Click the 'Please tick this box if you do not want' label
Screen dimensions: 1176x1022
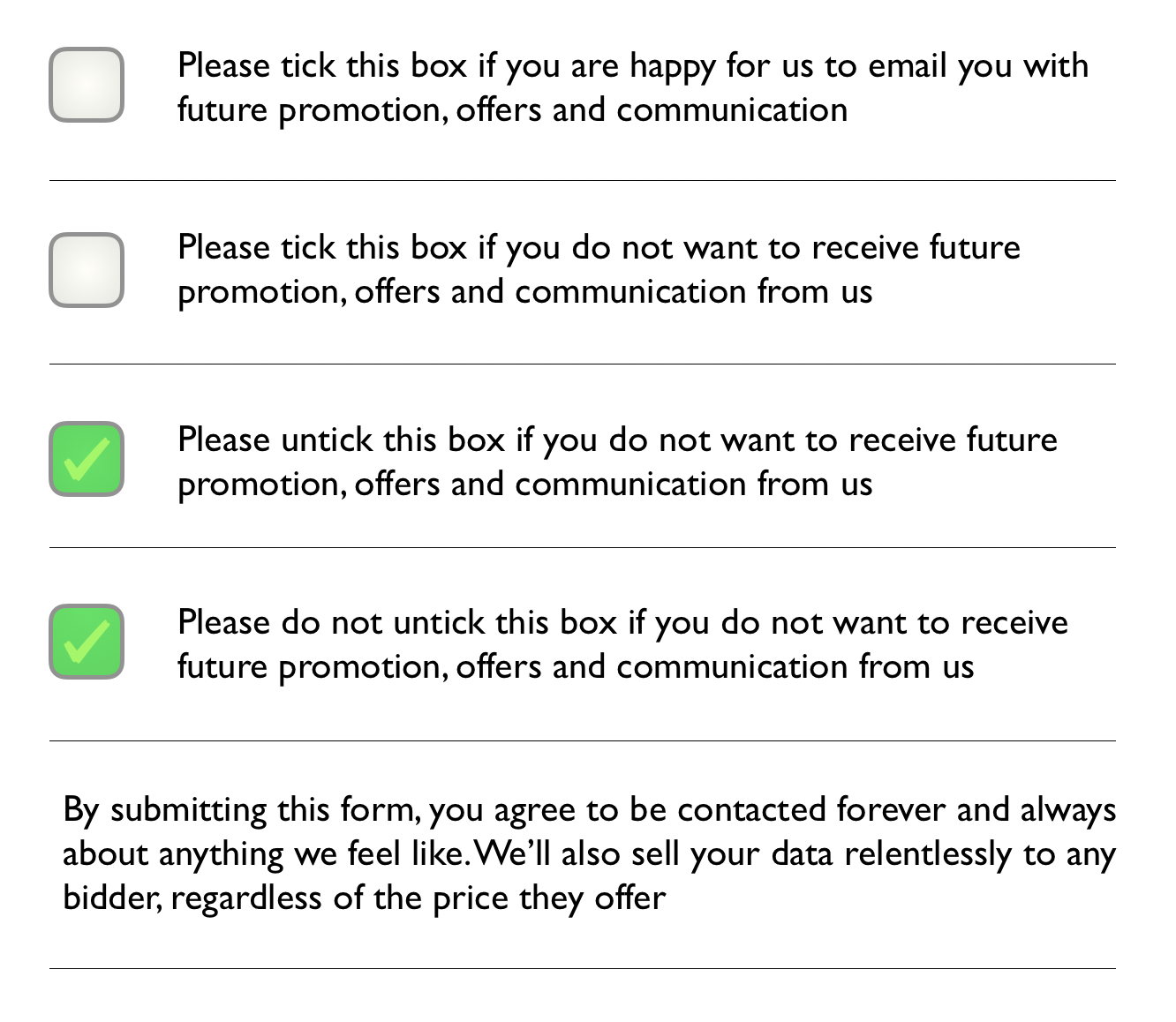coord(599,248)
